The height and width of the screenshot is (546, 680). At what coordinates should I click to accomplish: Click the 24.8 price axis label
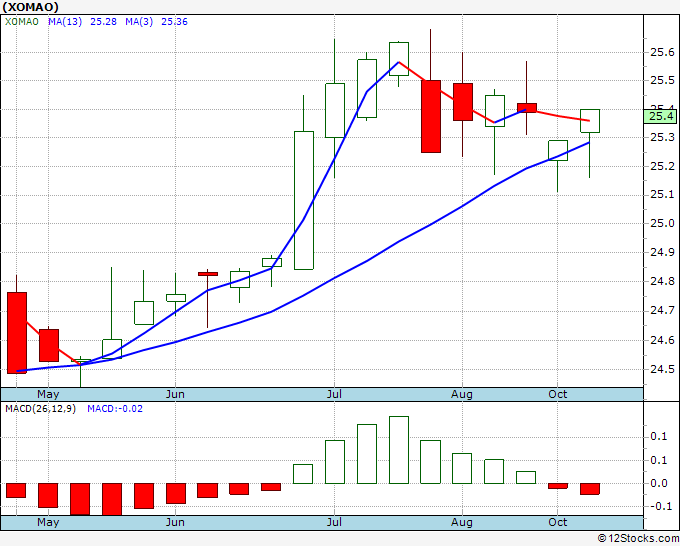[662, 281]
